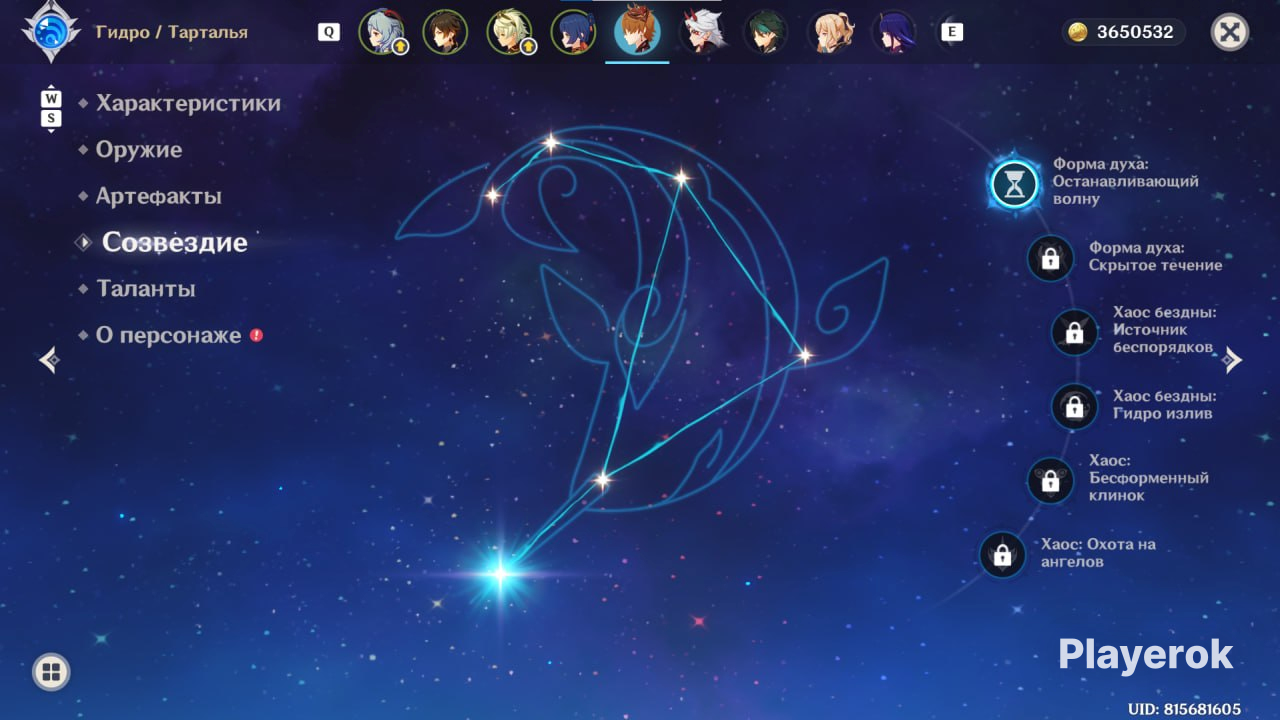Click the largest glowing star of the constellation

point(500,573)
